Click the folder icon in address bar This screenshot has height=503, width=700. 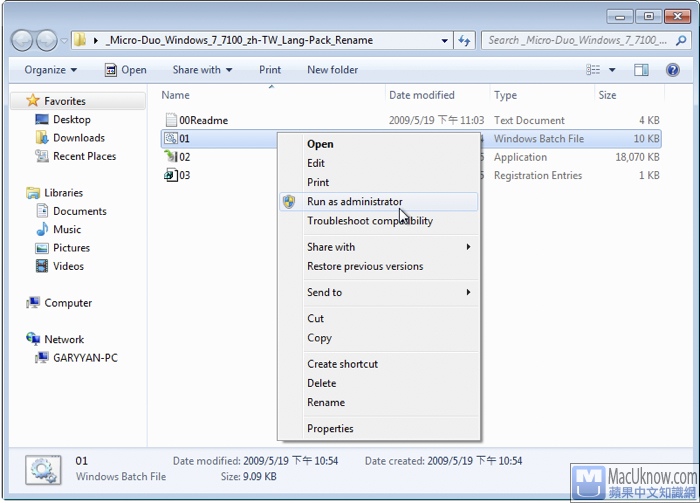tap(80, 40)
